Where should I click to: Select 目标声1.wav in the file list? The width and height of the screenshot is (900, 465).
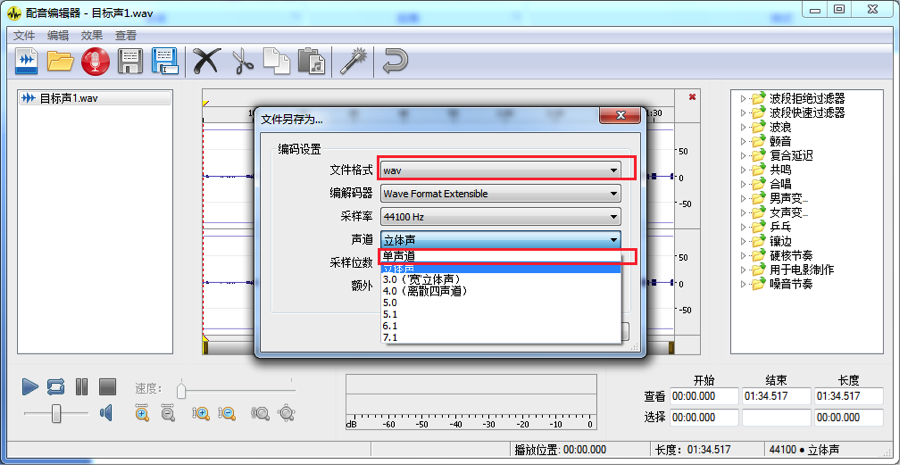[x=95, y=98]
